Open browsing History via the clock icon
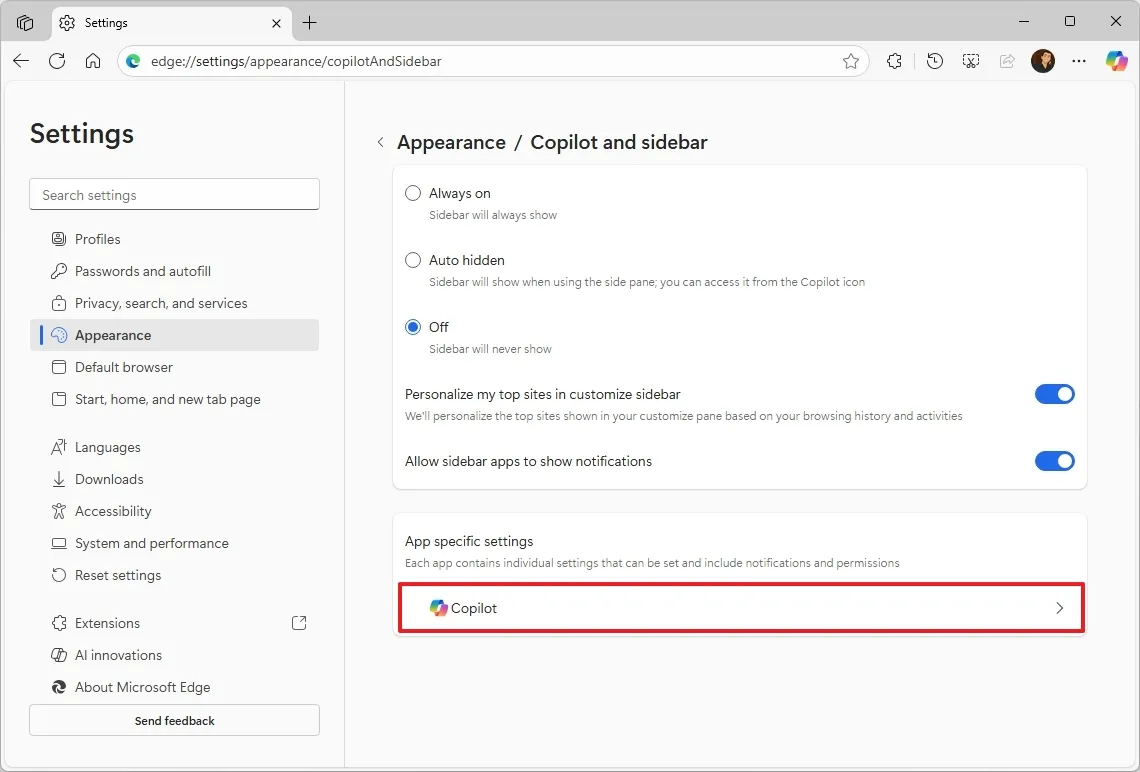1140x772 pixels. (x=934, y=61)
